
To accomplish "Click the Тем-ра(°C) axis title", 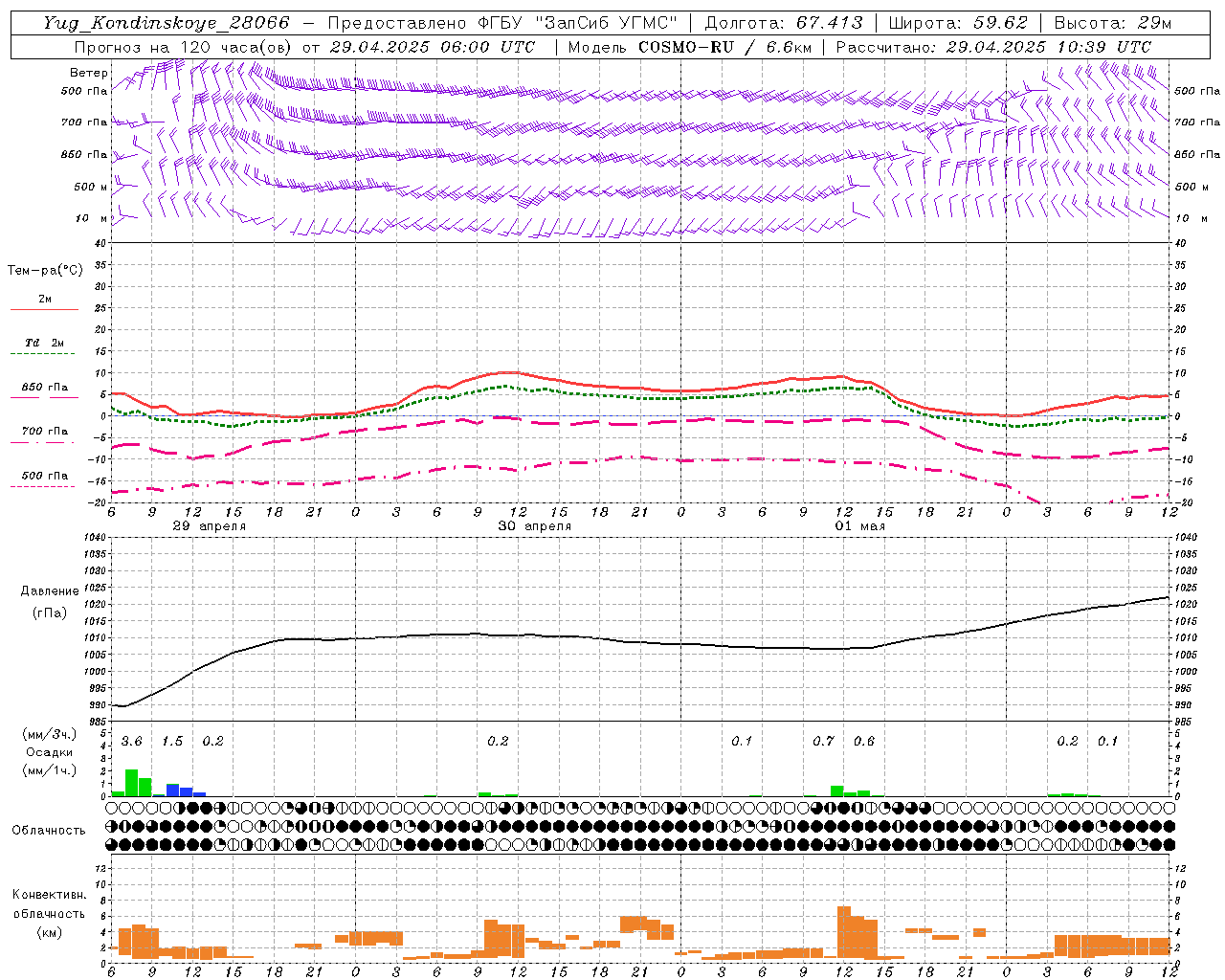I will point(45,271).
